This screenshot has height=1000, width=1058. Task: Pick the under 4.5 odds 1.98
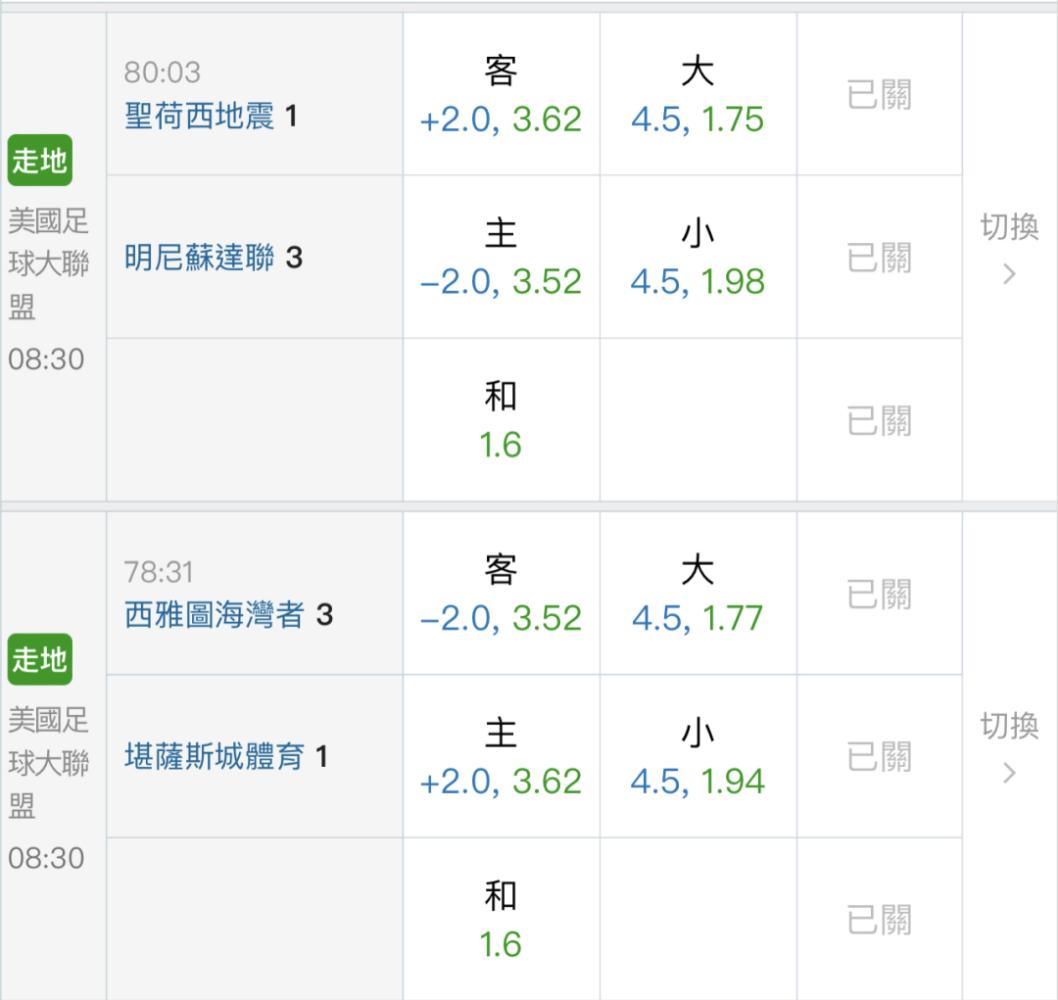pyautogui.click(x=698, y=257)
